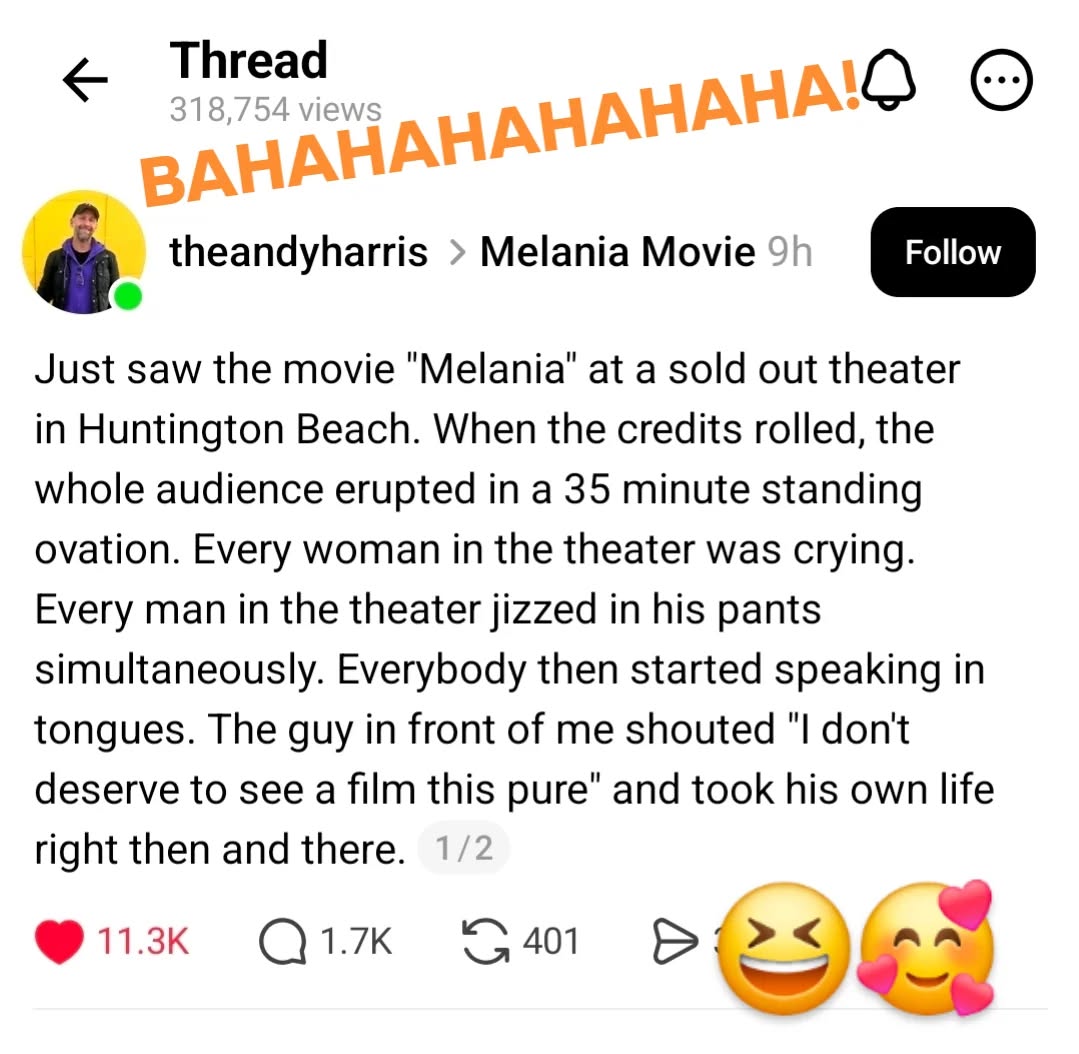The image size is (1079, 1054).
Task: Tap the 318,754 views label
Action: pos(275,109)
